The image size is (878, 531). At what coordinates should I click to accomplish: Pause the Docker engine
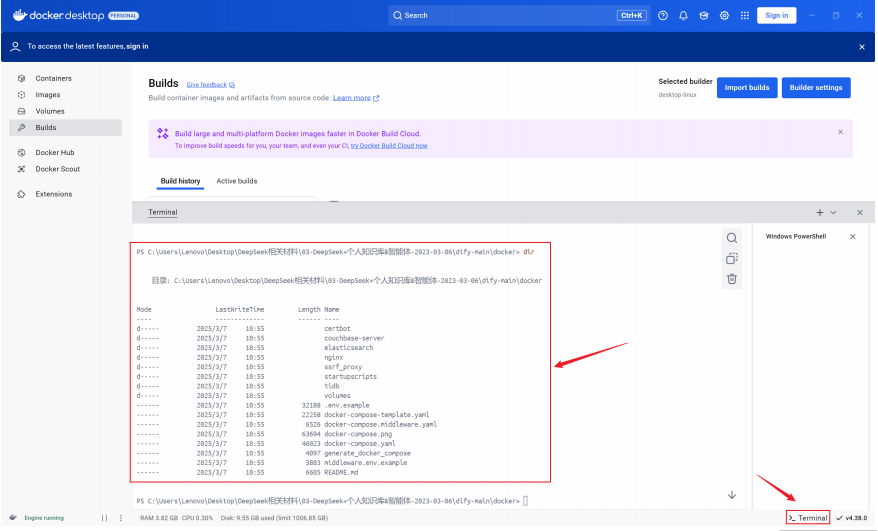click(104, 518)
